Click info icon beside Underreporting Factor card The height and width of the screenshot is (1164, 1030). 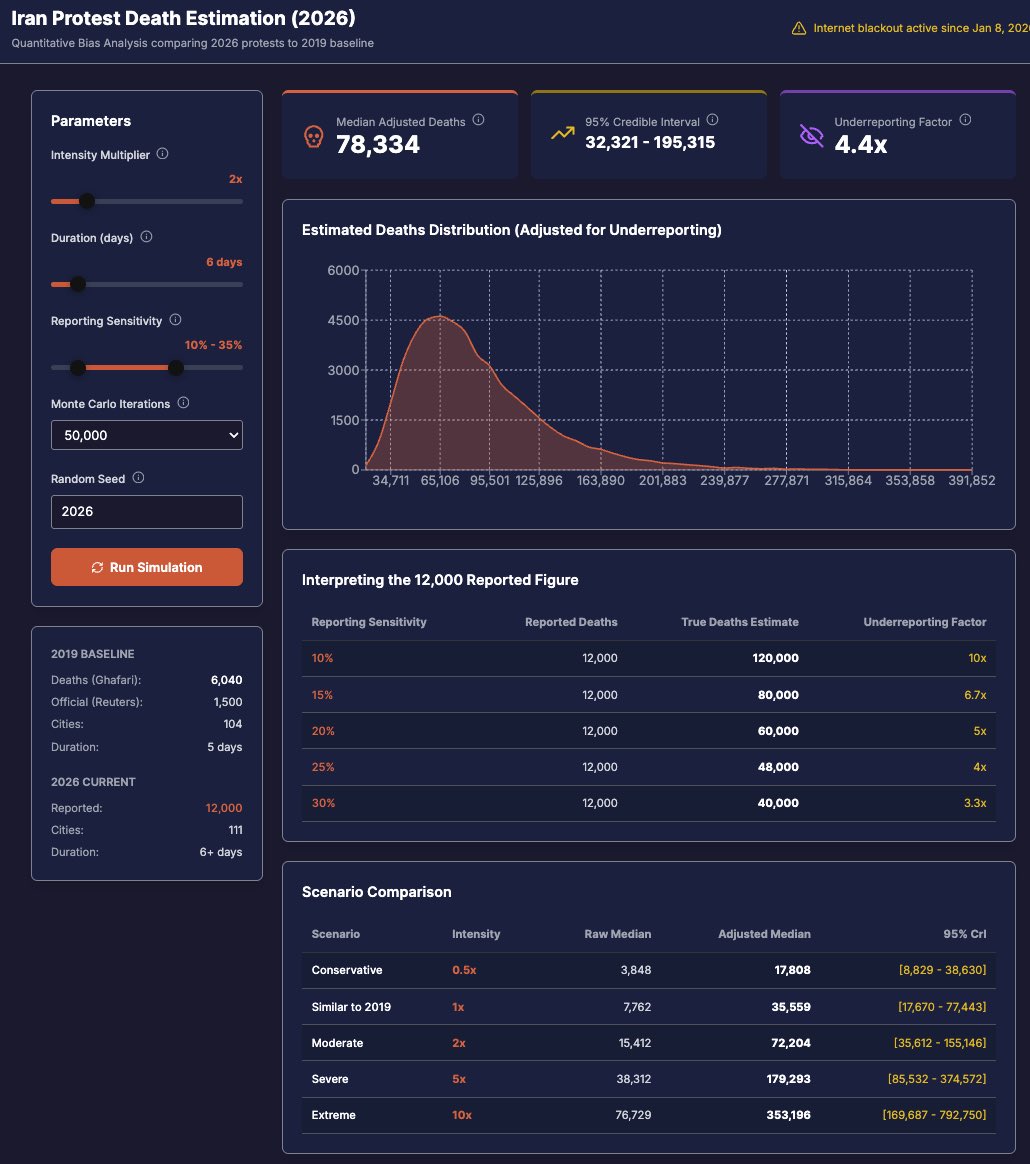click(x=965, y=120)
